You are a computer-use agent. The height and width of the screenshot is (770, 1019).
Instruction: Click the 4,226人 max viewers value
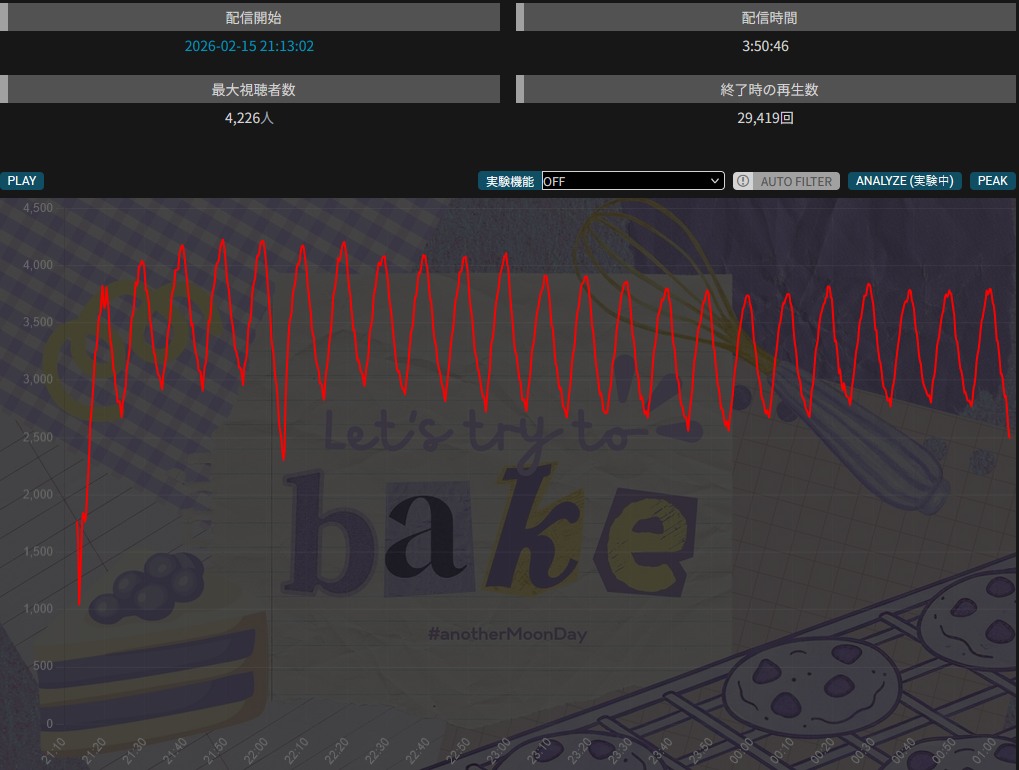point(249,118)
